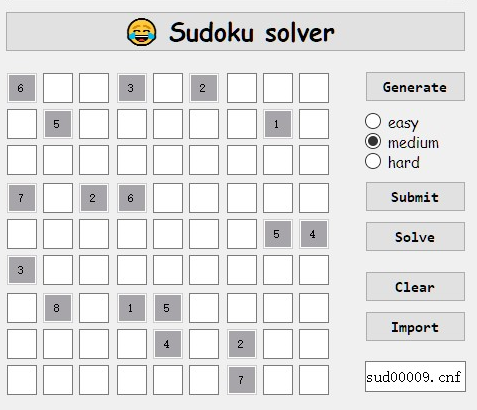477x410 pixels.
Task: Select the gray cell containing 7 in the bottom row
Action: (242, 380)
